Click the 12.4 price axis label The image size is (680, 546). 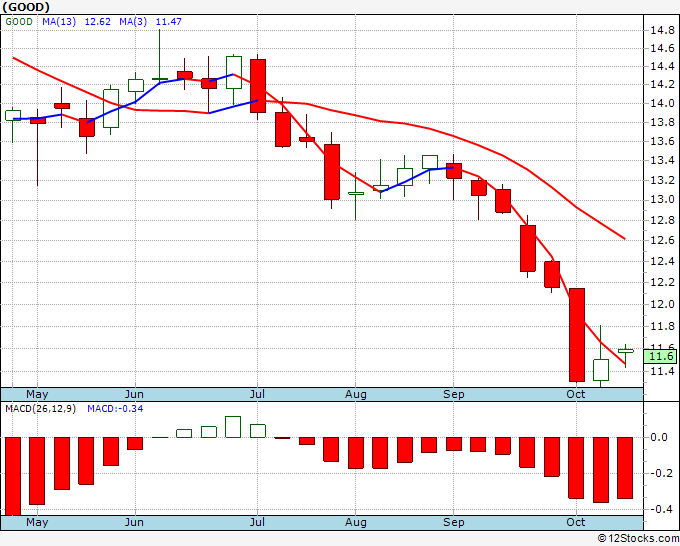click(x=662, y=262)
